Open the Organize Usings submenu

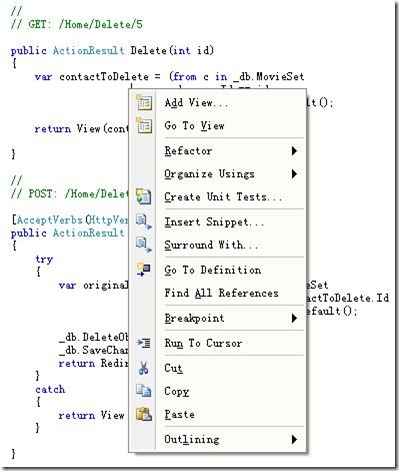point(218,174)
